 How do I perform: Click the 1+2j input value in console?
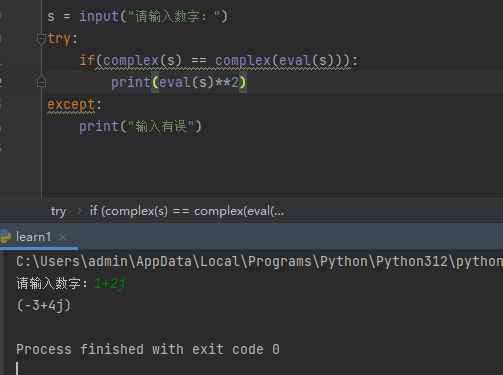pos(110,284)
